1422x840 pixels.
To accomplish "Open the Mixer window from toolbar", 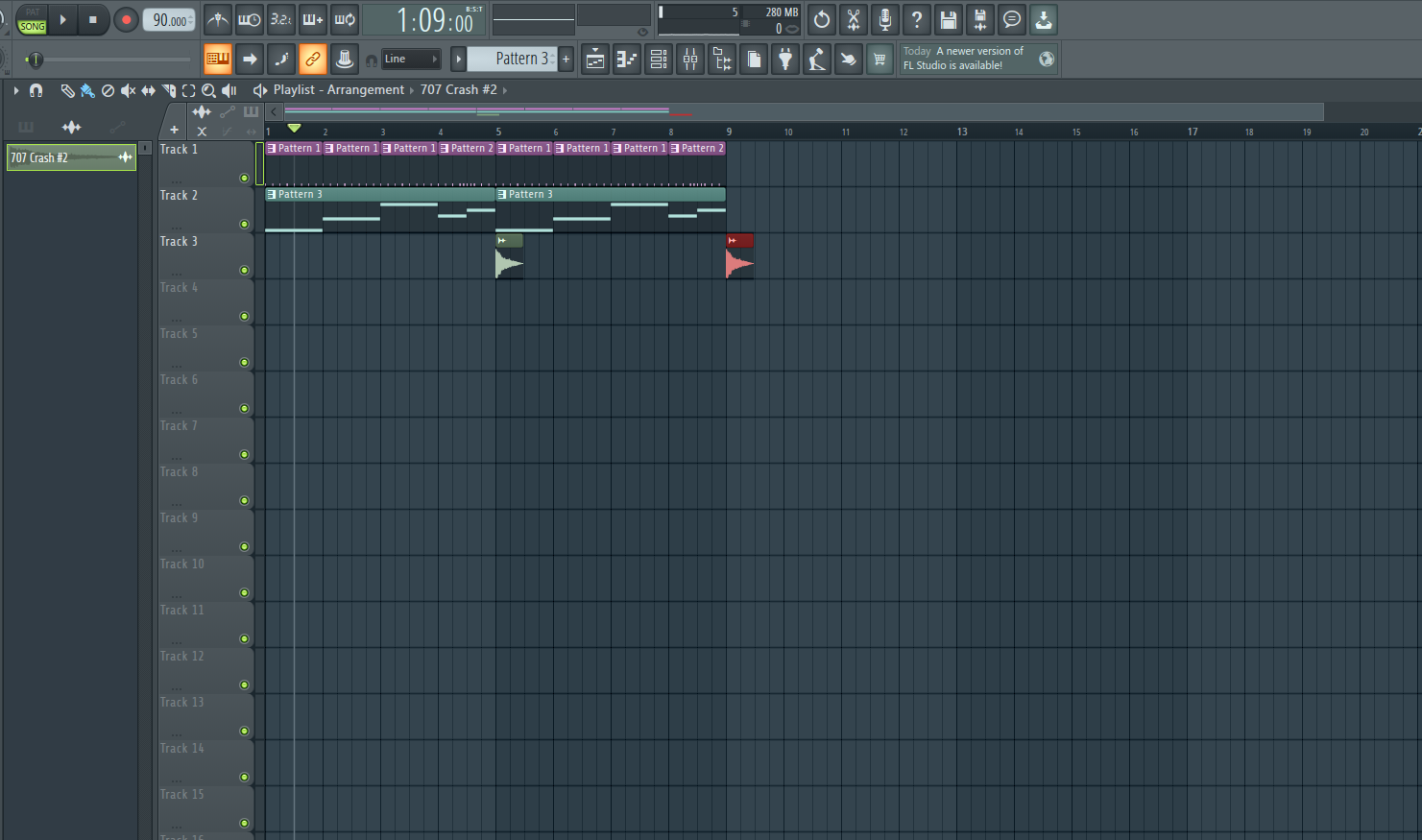I will coord(690,60).
